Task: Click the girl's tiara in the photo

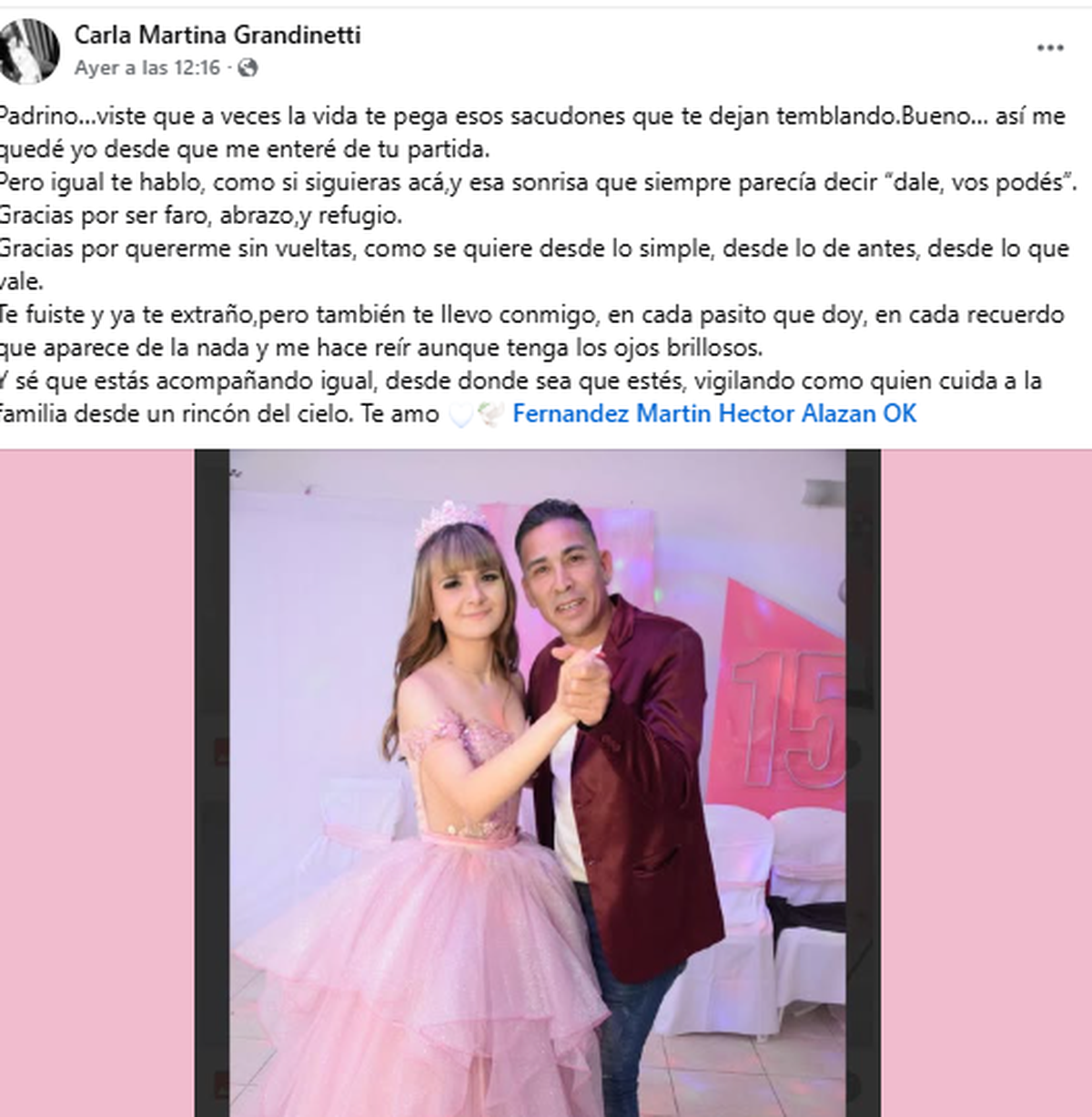Action: point(450,522)
